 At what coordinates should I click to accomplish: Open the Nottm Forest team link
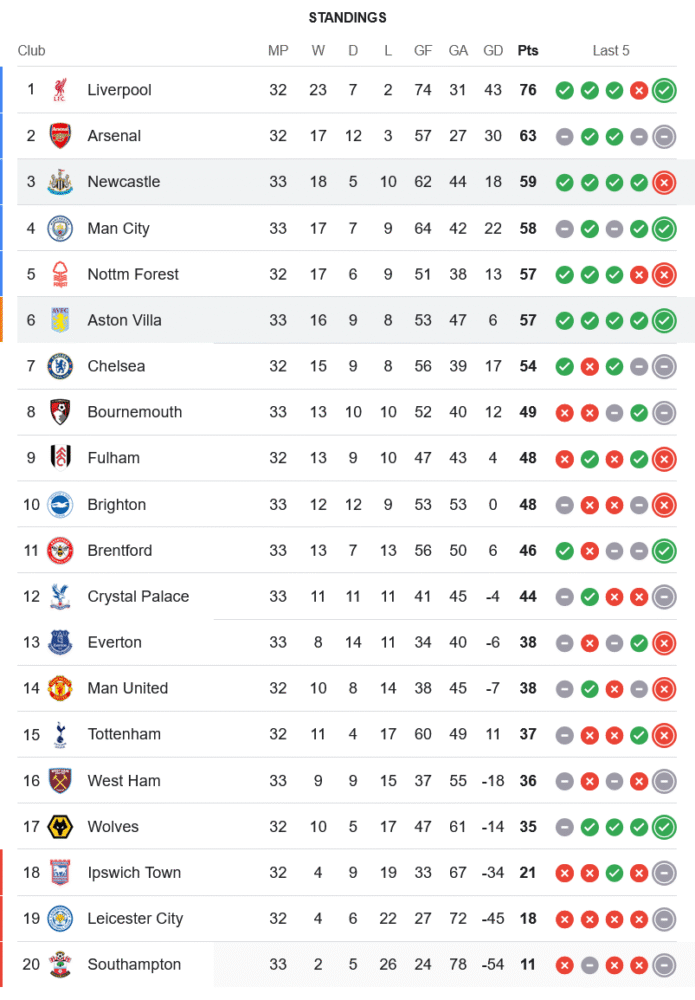click(133, 274)
